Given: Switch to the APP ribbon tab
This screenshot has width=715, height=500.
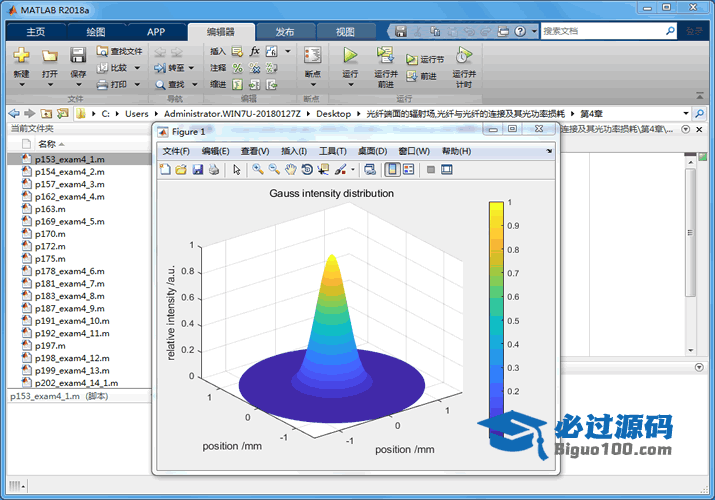Looking at the screenshot, I should tap(156, 31).
